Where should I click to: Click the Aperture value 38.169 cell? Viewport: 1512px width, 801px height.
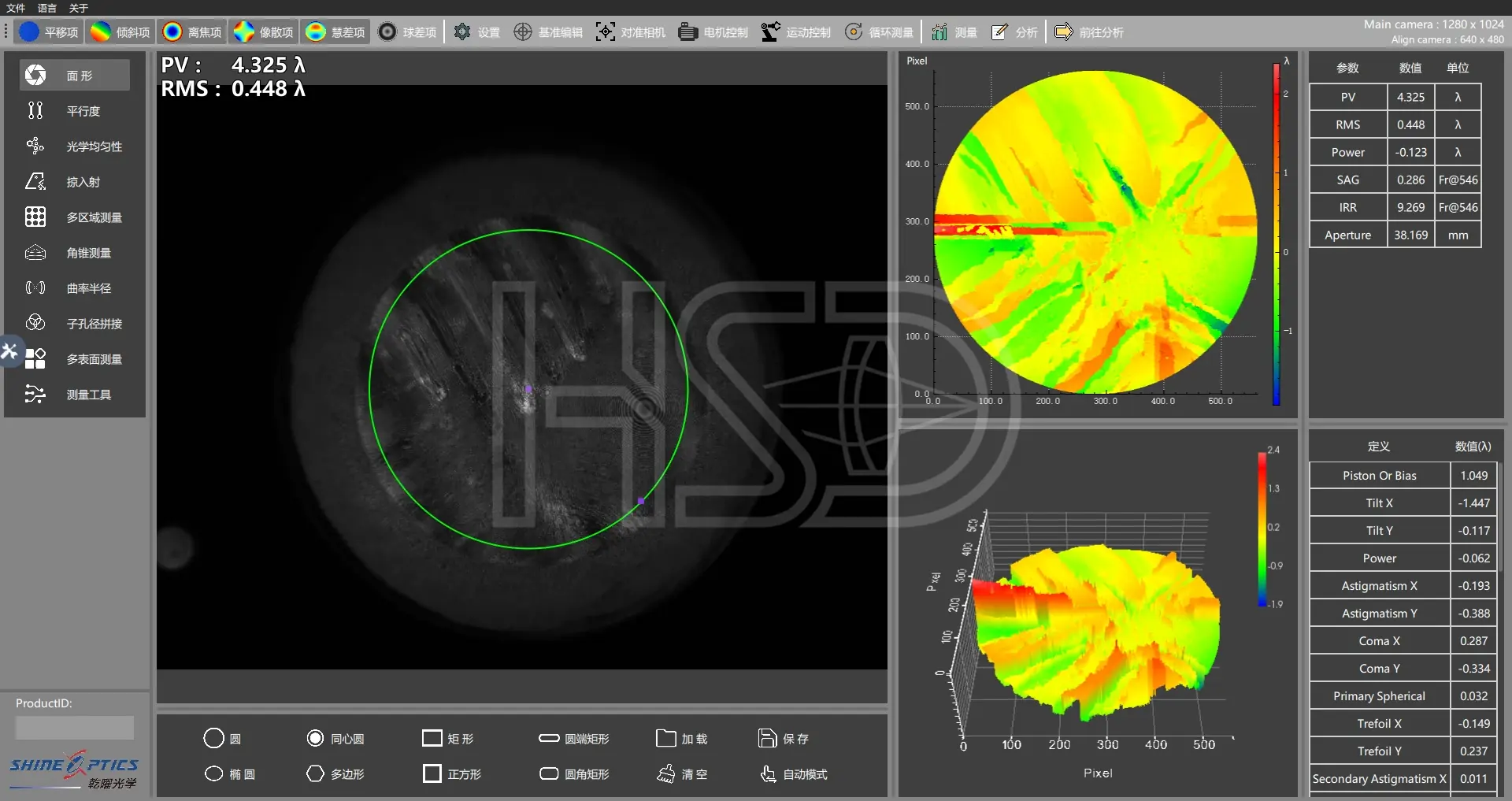[x=1410, y=235]
